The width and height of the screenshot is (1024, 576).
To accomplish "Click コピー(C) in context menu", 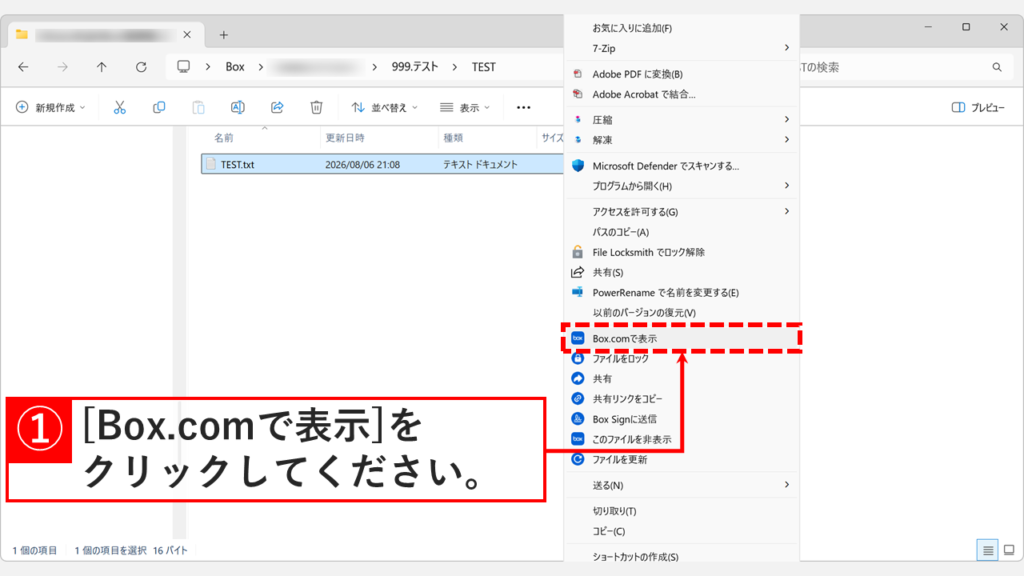I will click(x=681, y=532).
